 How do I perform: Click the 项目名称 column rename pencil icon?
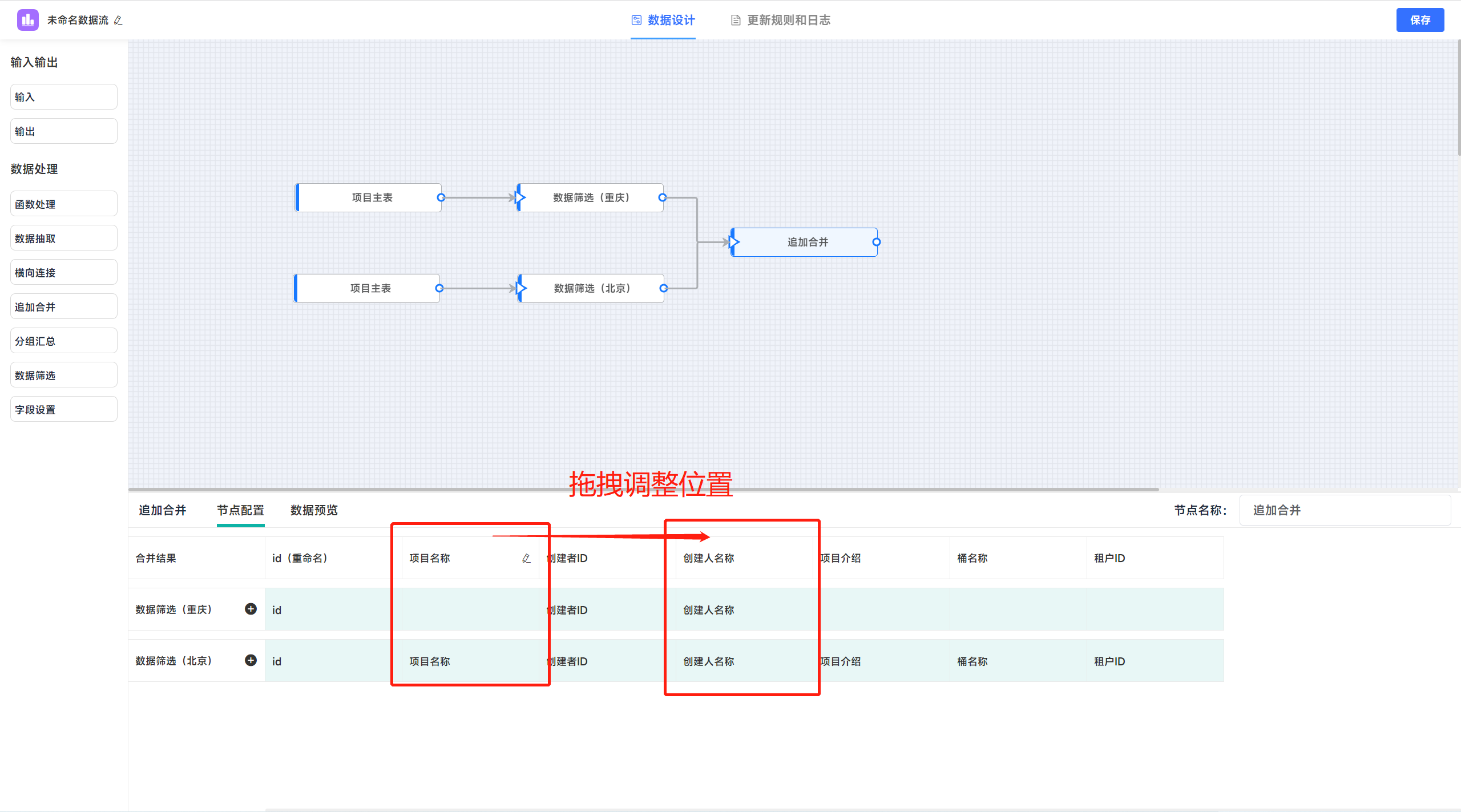pos(526,558)
